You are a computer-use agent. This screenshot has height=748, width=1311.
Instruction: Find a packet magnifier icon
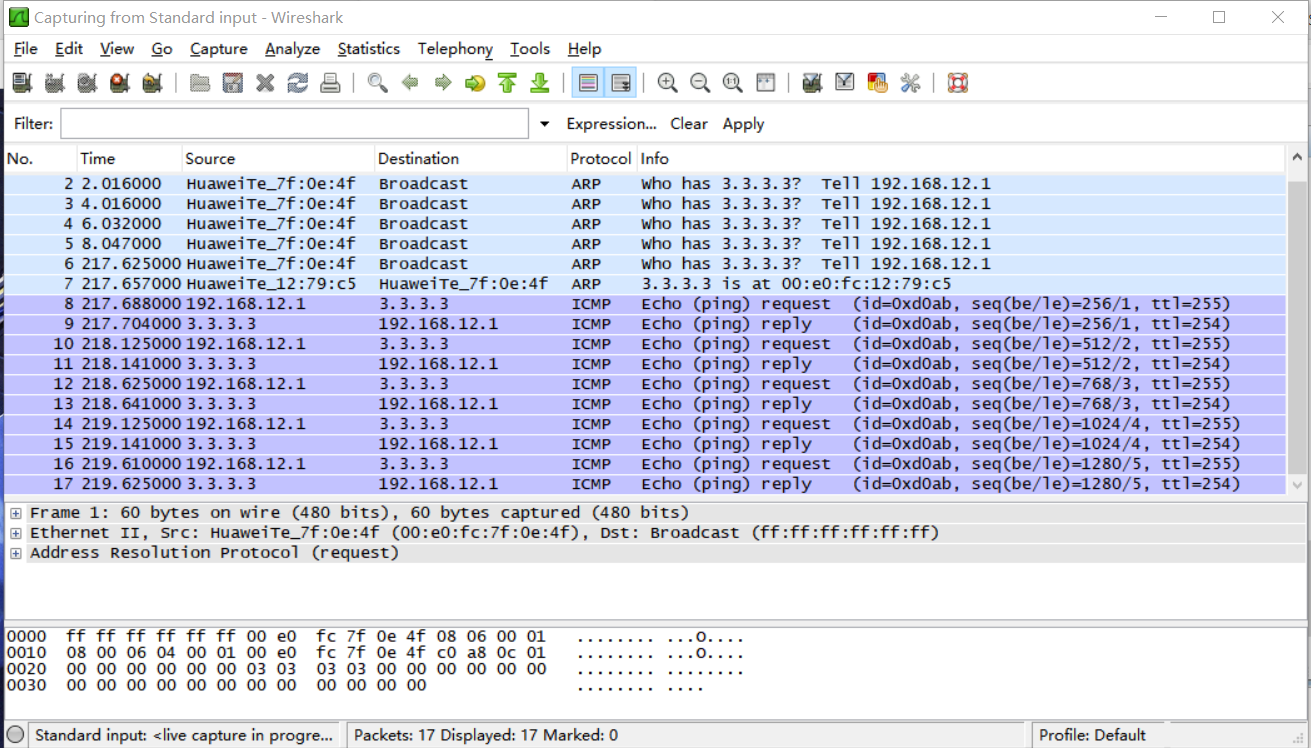(x=377, y=83)
